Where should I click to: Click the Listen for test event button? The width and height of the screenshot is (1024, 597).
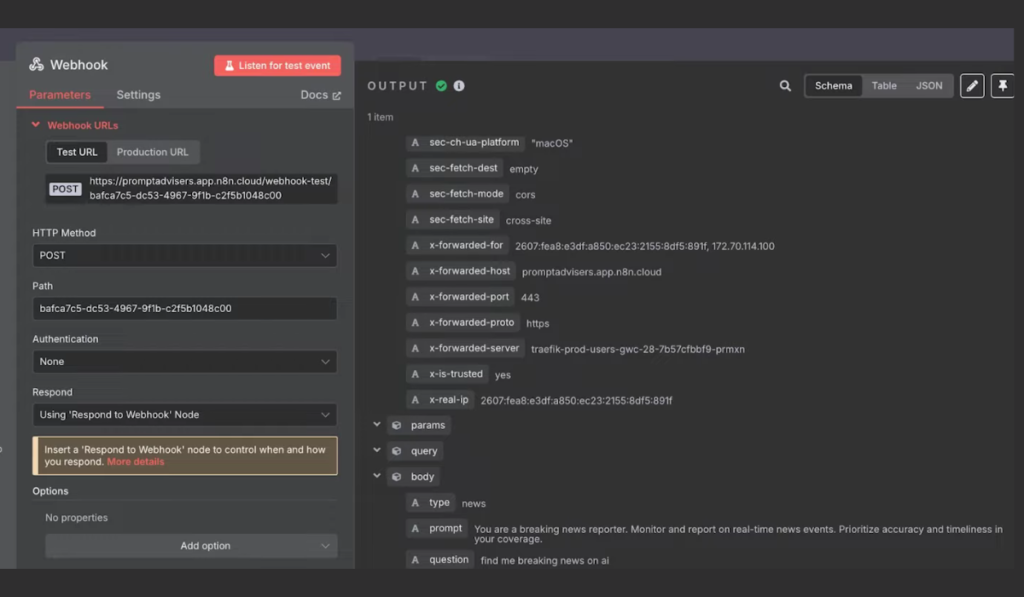tap(277, 65)
